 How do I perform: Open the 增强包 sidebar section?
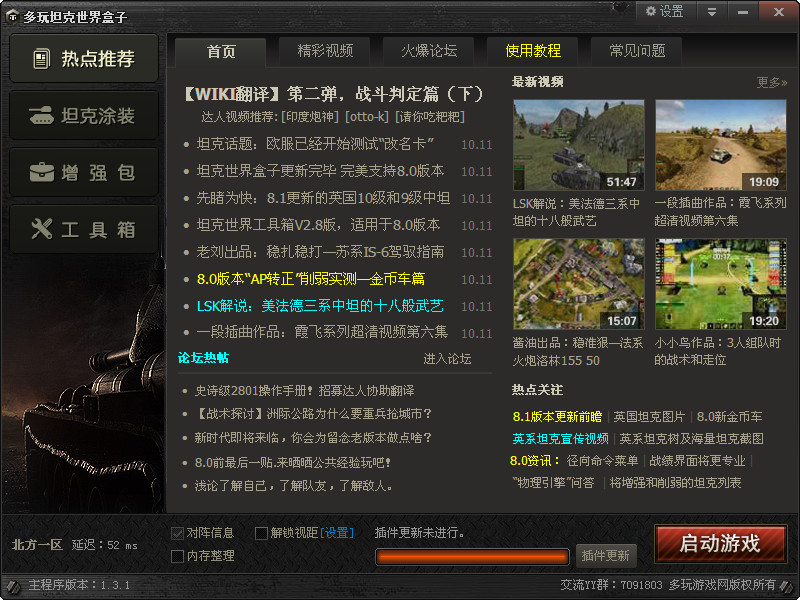coord(84,173)
